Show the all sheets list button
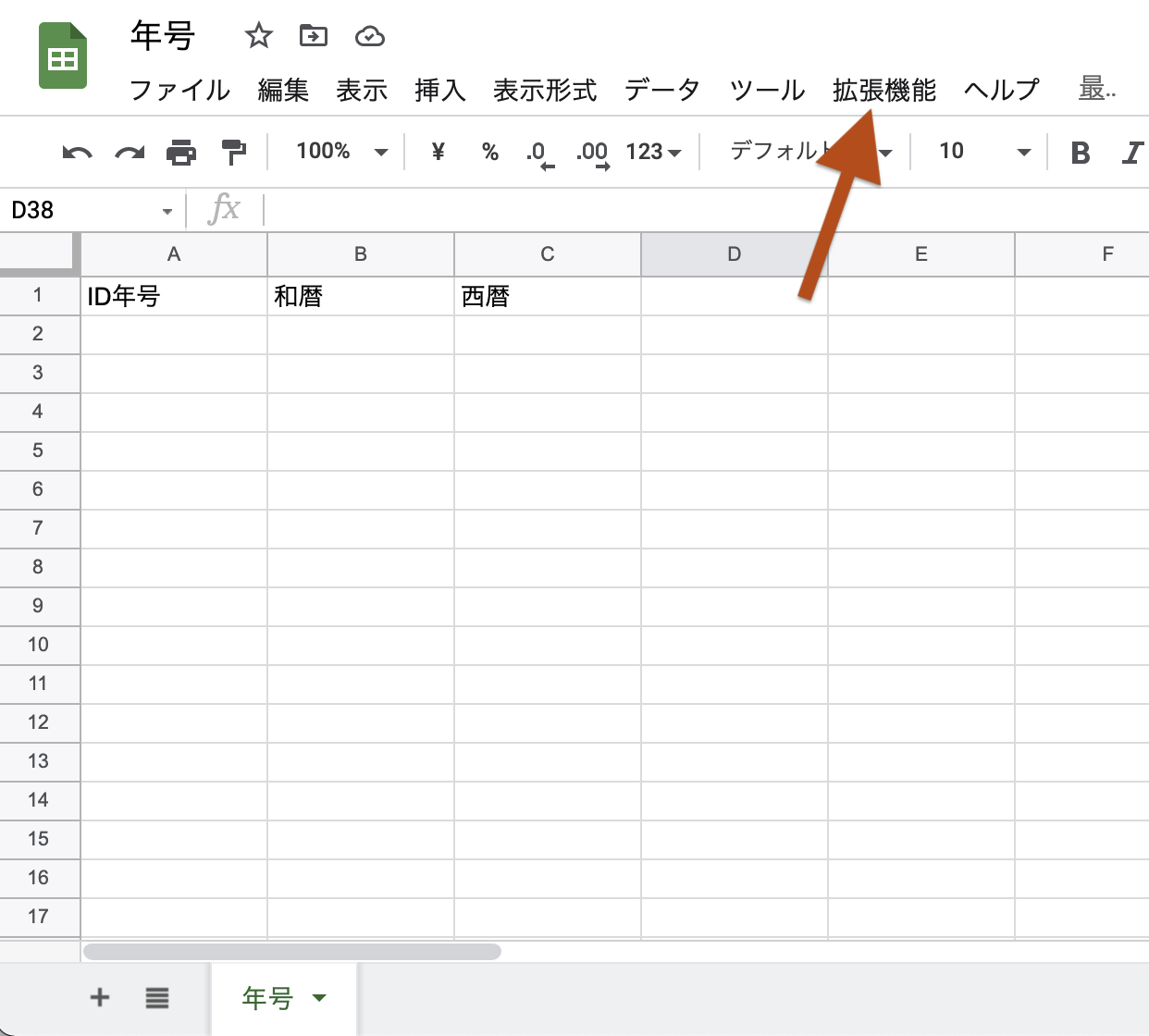 pyautogui.click(x=157, y=997)
